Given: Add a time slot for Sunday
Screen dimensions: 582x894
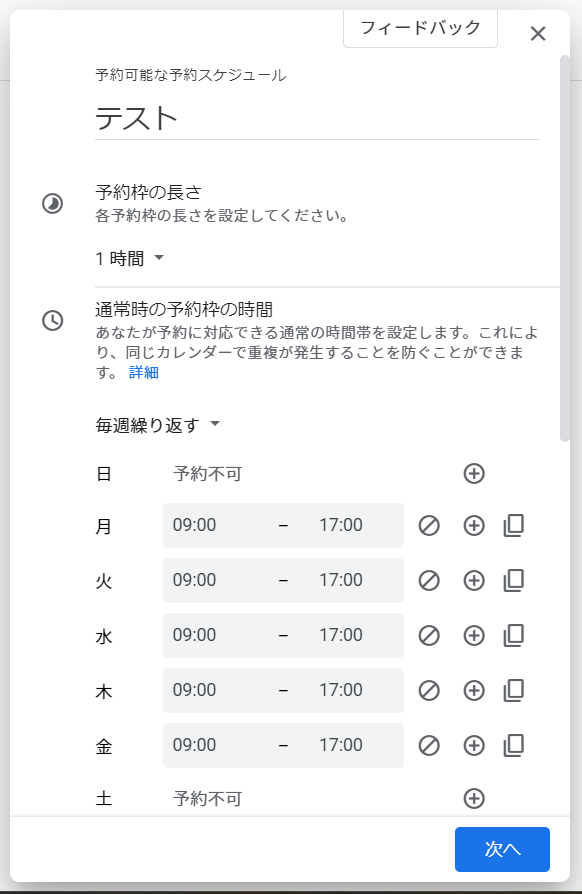Looking at the screenshot, I should point(474,473).
